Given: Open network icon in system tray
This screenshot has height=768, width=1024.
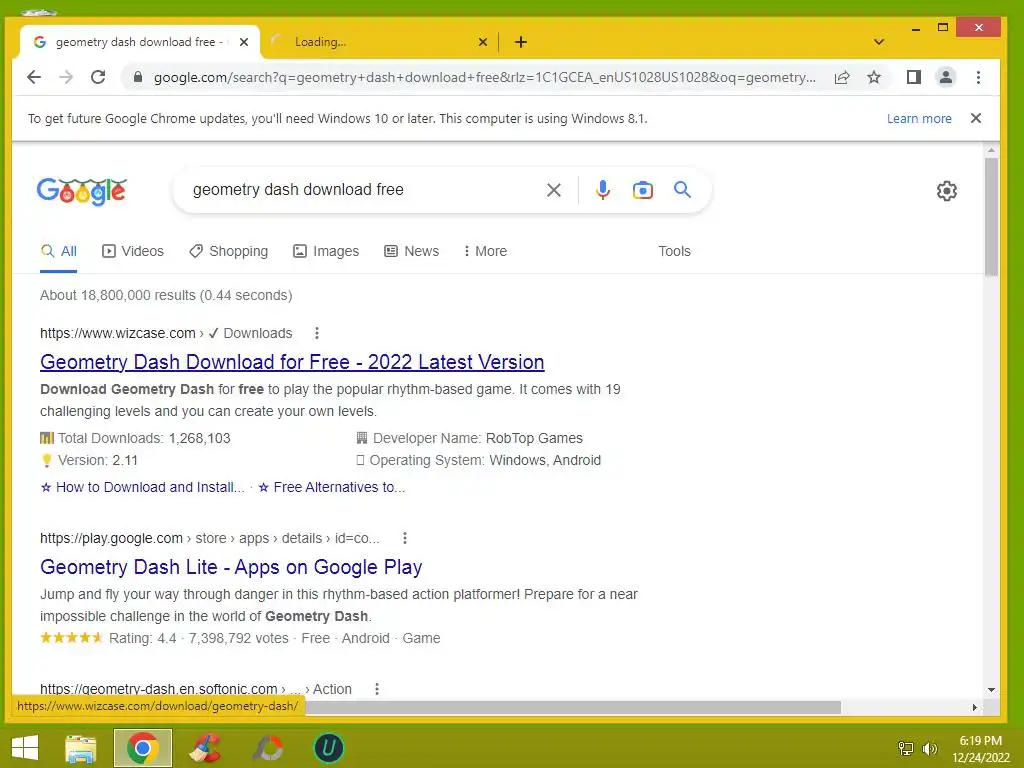Looking at the screenshot, I should click(906, 749).
